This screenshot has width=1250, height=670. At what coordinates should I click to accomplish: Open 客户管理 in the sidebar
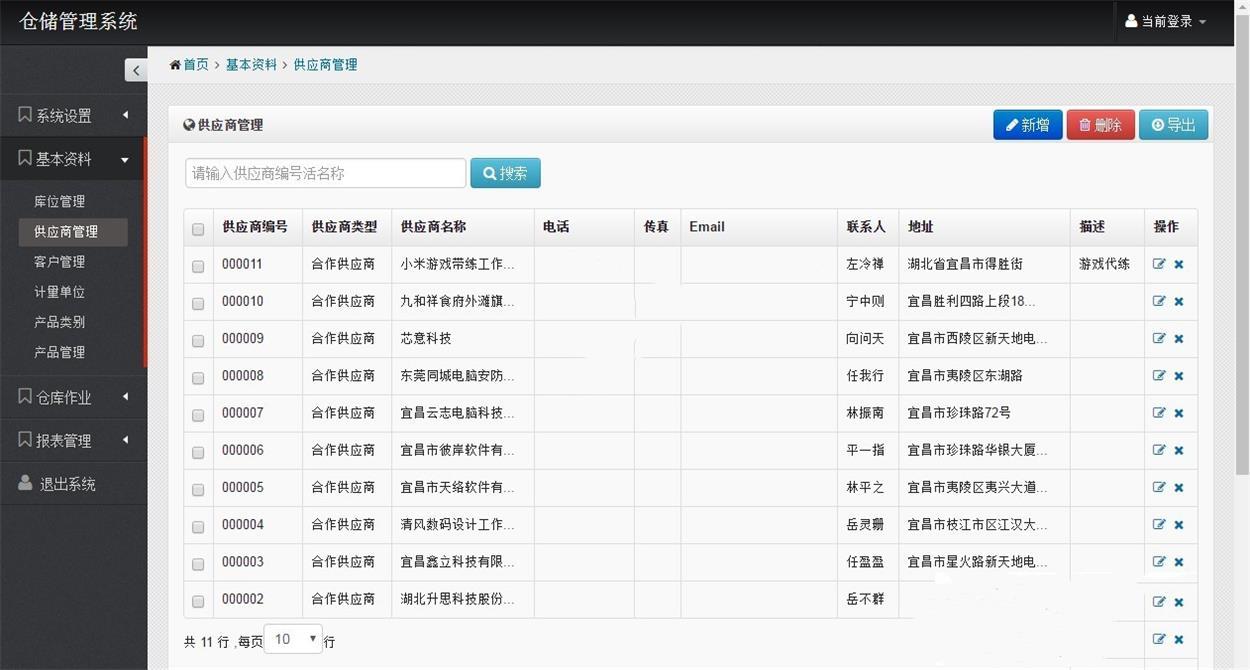pyautogui.click(x=60, y=262)
